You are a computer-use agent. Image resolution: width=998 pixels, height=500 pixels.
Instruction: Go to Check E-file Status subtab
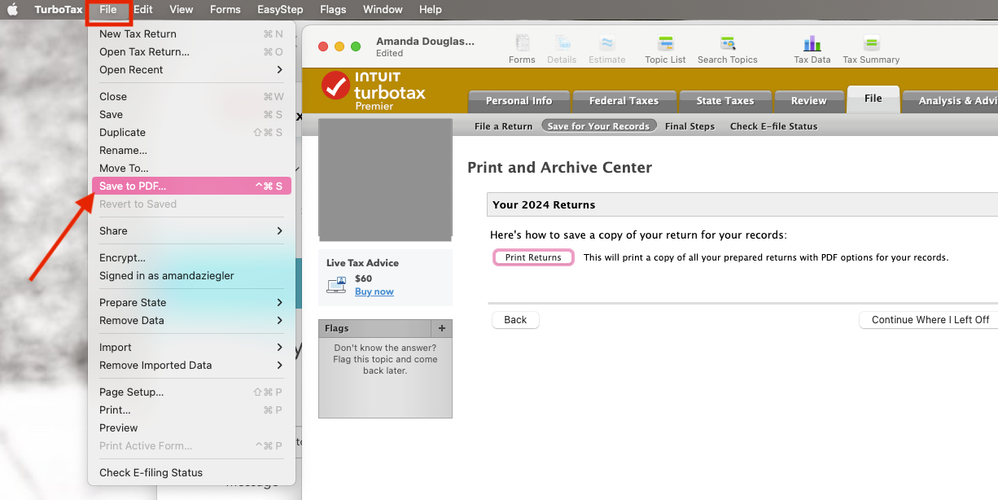tap(773, 126)
